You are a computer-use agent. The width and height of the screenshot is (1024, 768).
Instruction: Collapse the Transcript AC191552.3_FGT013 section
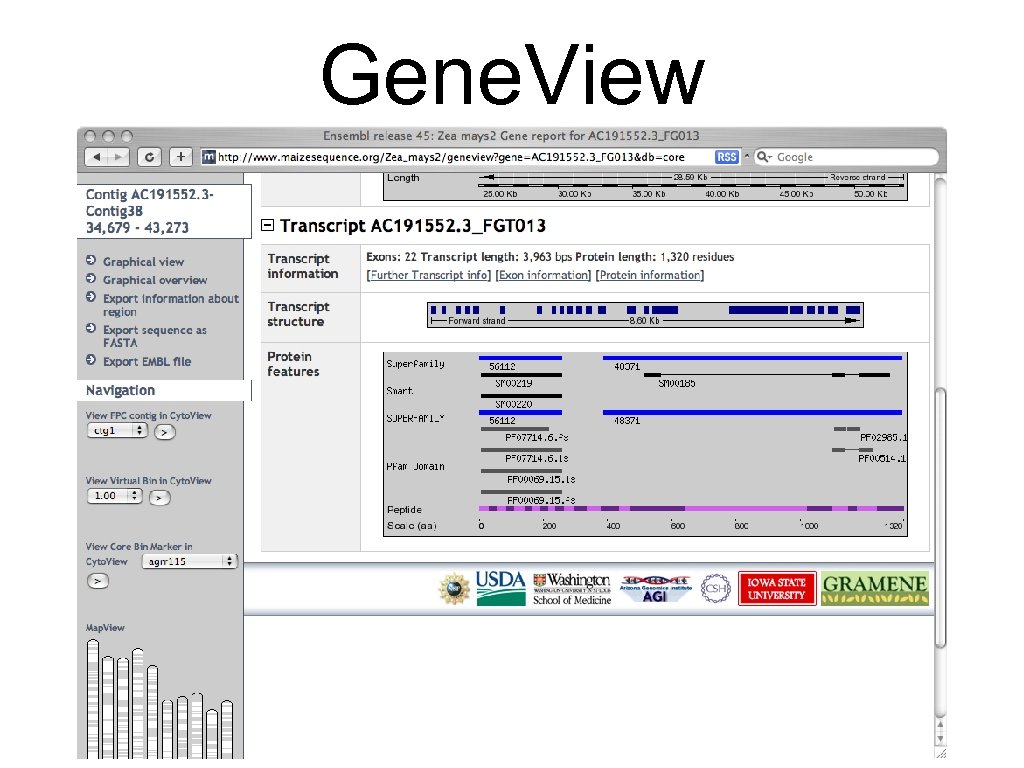(x=267, y=225)
